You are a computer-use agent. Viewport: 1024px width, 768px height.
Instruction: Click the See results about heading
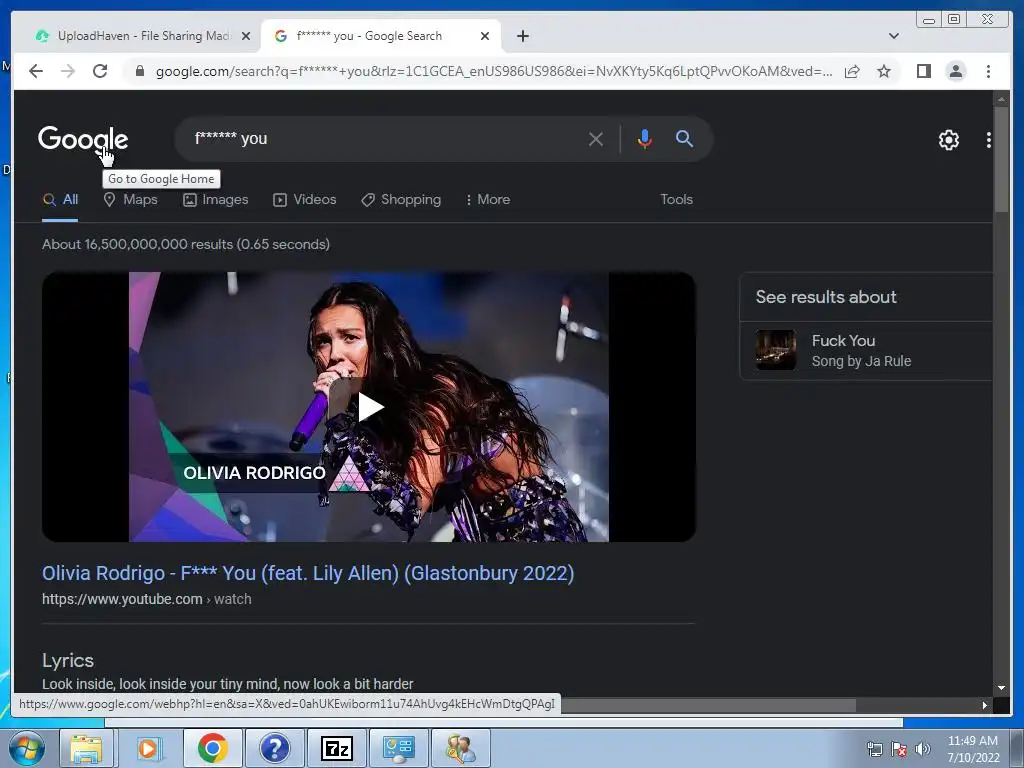click(x=826, y=297)
